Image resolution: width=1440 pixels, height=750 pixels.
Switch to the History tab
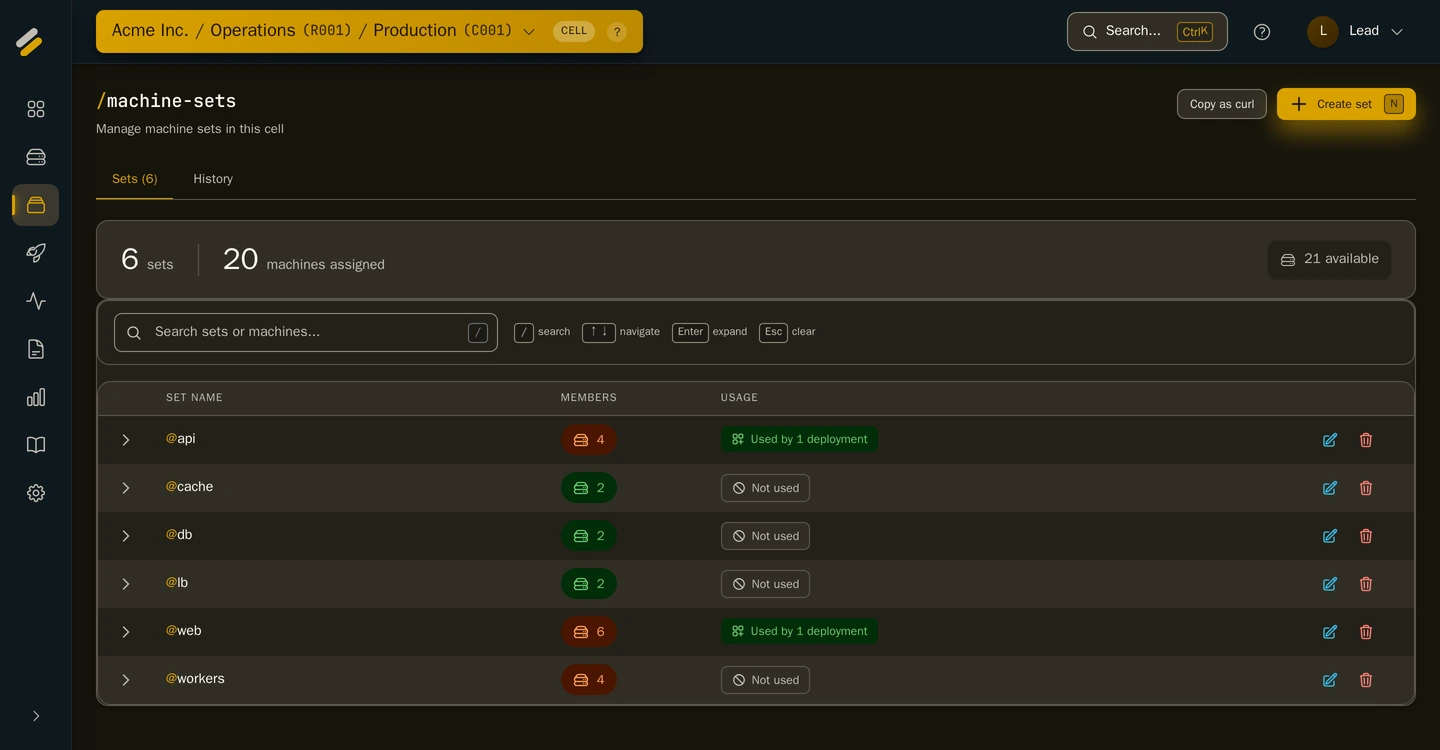click(x=213, y=179)
